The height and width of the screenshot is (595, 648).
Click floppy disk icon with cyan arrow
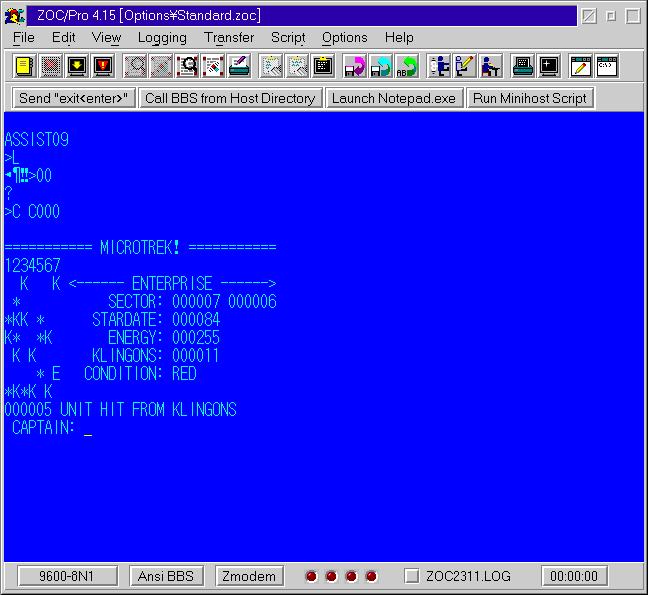click(x=381, y=66)
